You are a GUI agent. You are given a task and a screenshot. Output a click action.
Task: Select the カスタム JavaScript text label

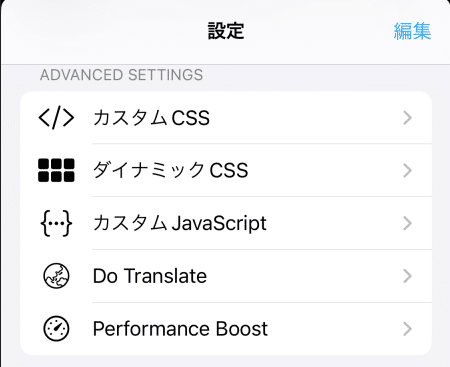180,223
